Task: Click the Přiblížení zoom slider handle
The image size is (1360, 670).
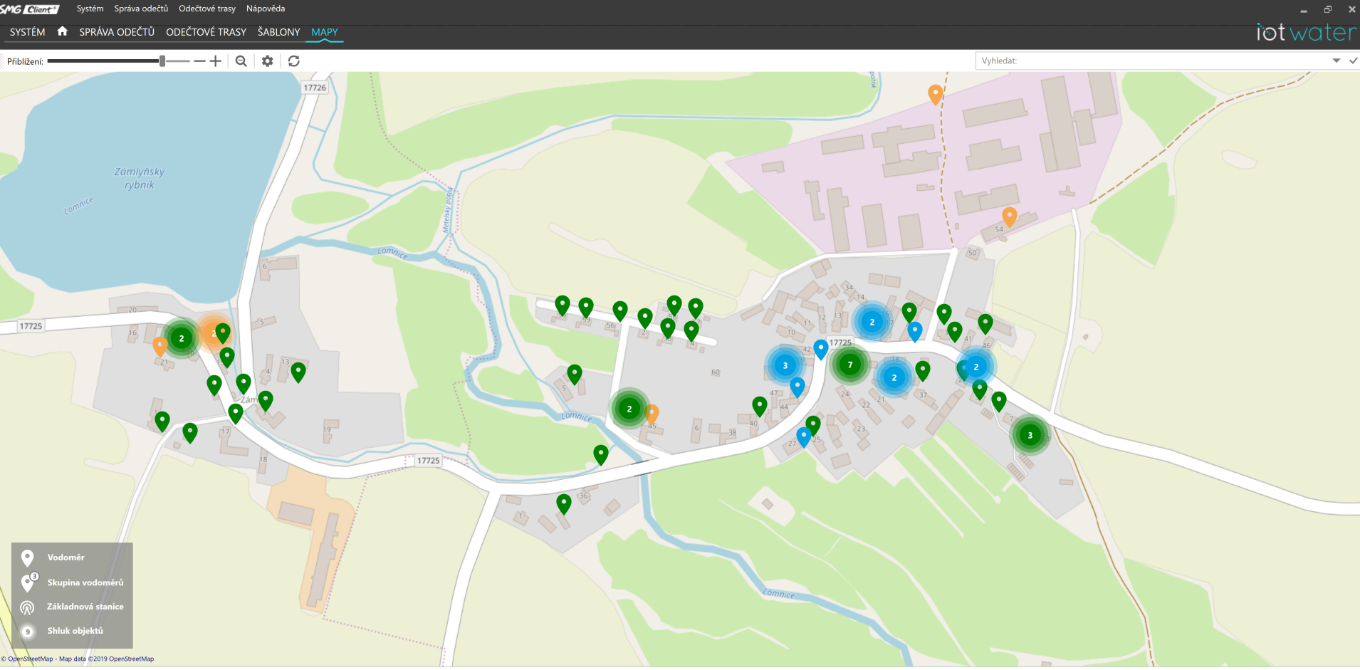Action: [x=162, y=61]
